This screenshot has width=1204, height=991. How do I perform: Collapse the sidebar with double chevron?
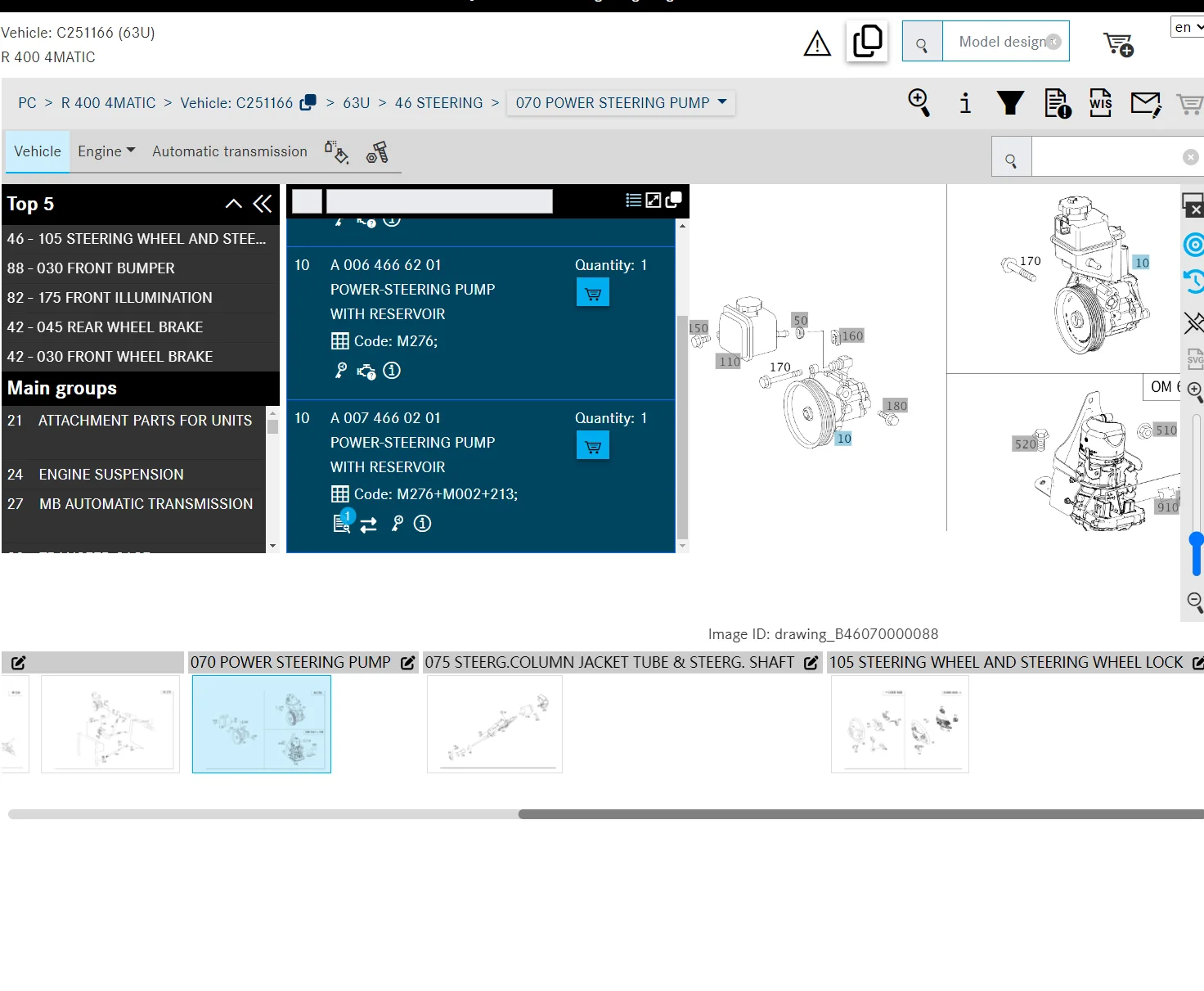pos(263,204)
